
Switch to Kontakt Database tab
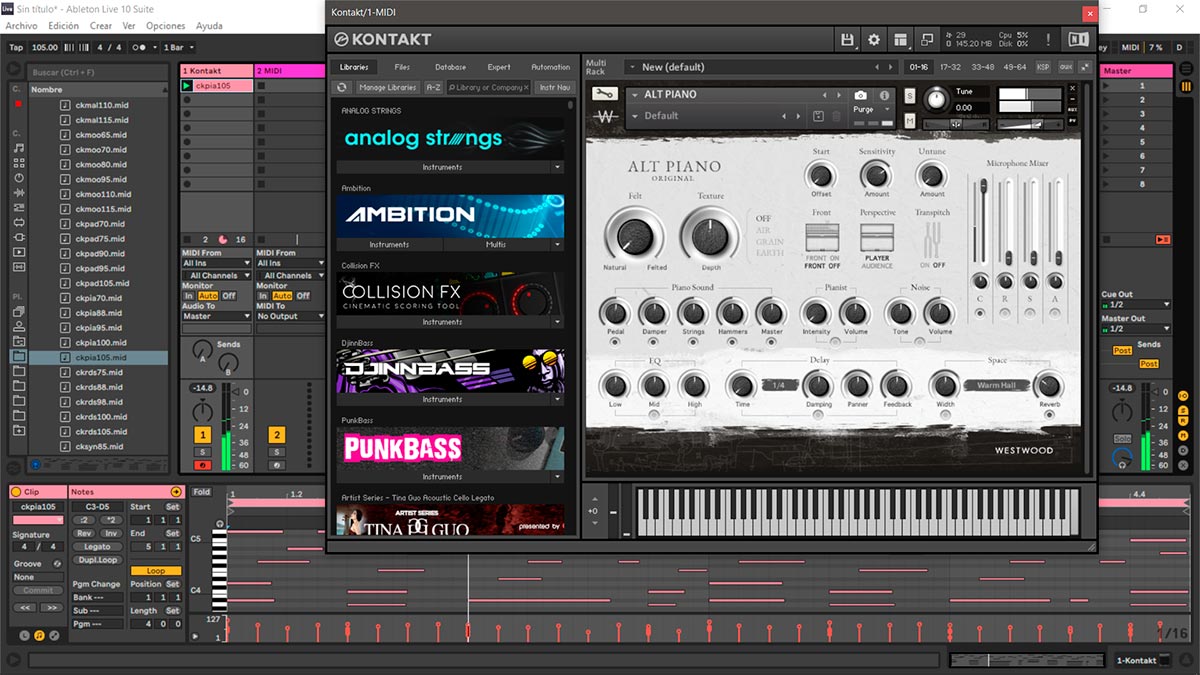(x=450, y=67)
